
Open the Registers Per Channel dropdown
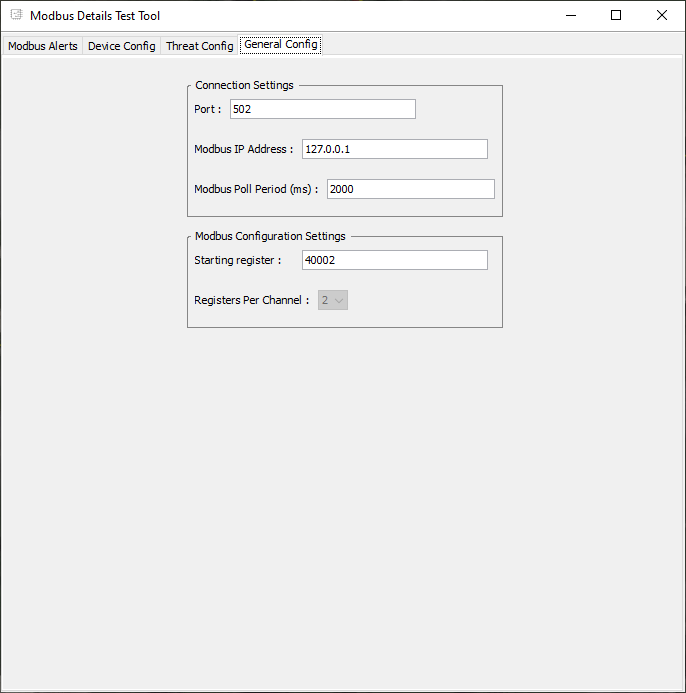pos(333,300)
